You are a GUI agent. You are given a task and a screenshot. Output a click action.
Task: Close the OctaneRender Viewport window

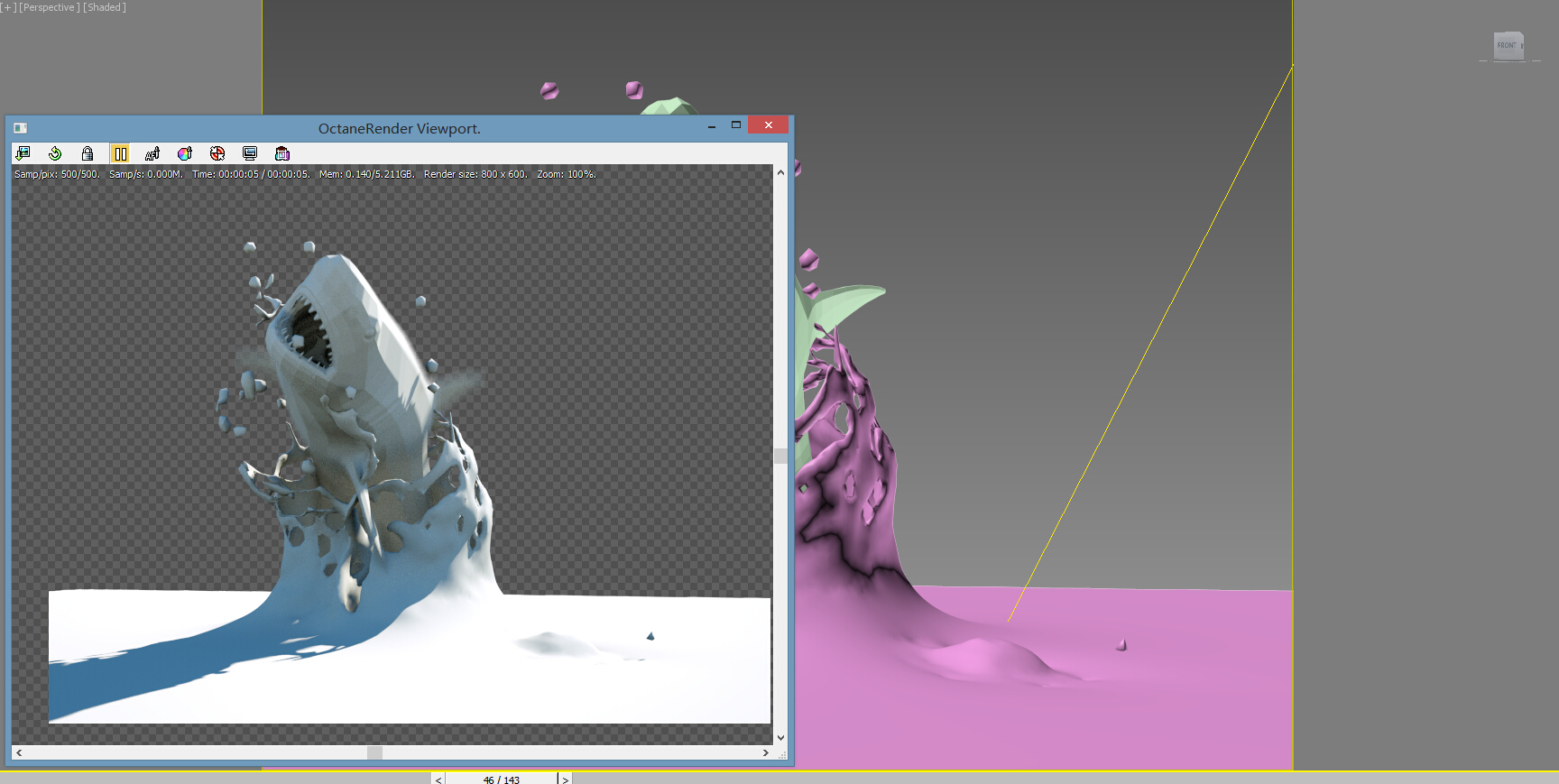(x=769, y=125)
